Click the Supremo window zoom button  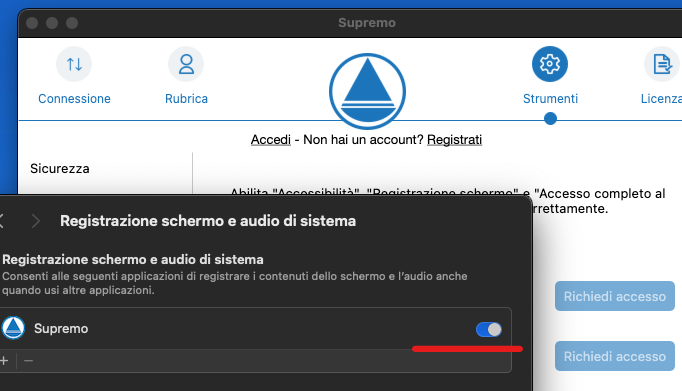[72, 23]
